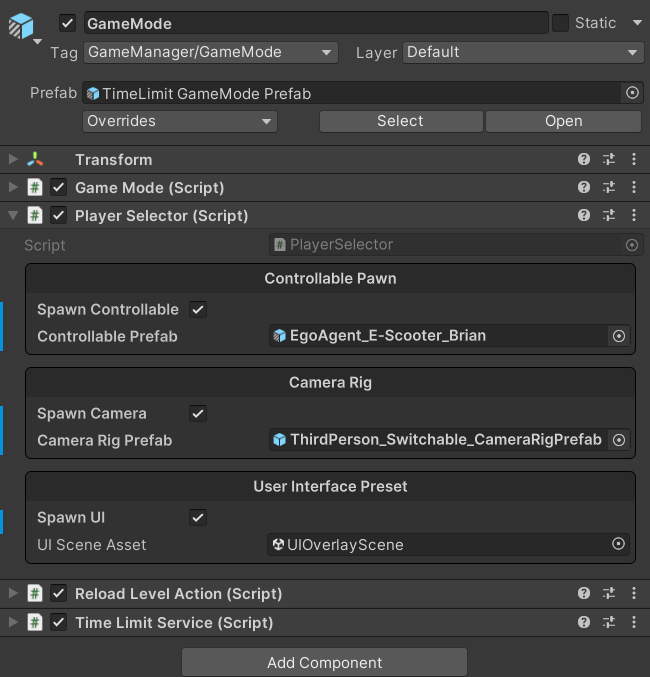The image size is (650, 677).
Task: Open Player Selector preset selector
Action: pyautogui.click(x=609, y=215)
